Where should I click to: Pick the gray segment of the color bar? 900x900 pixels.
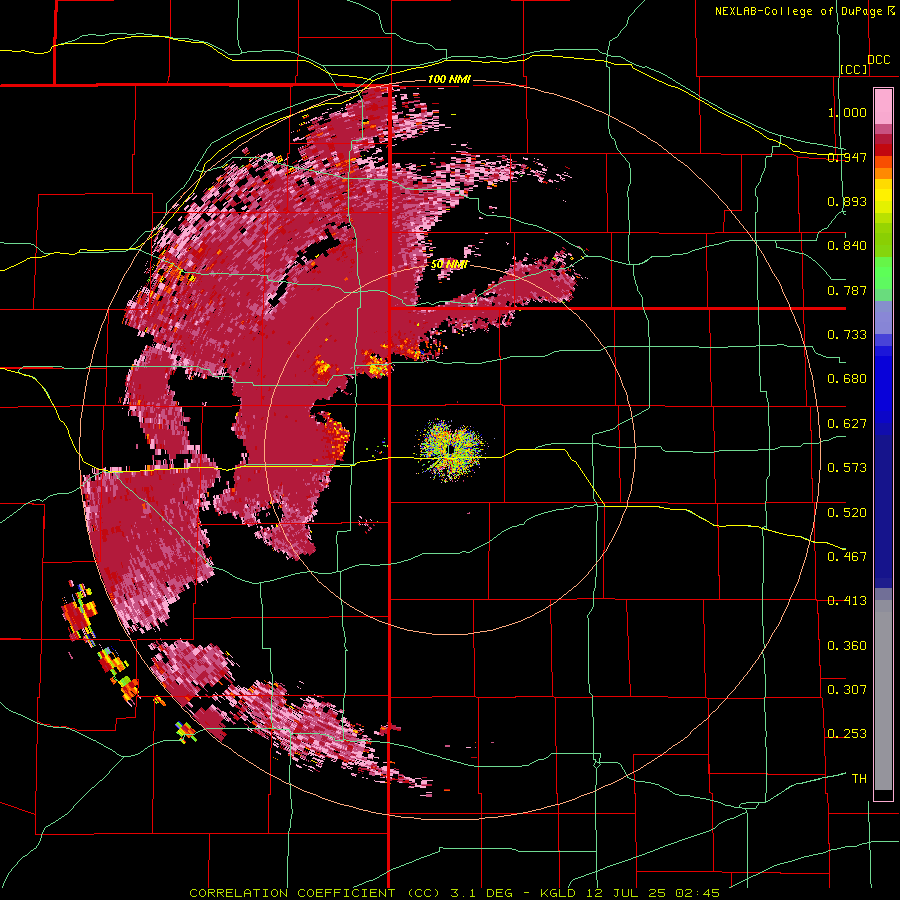click(883, 695)
